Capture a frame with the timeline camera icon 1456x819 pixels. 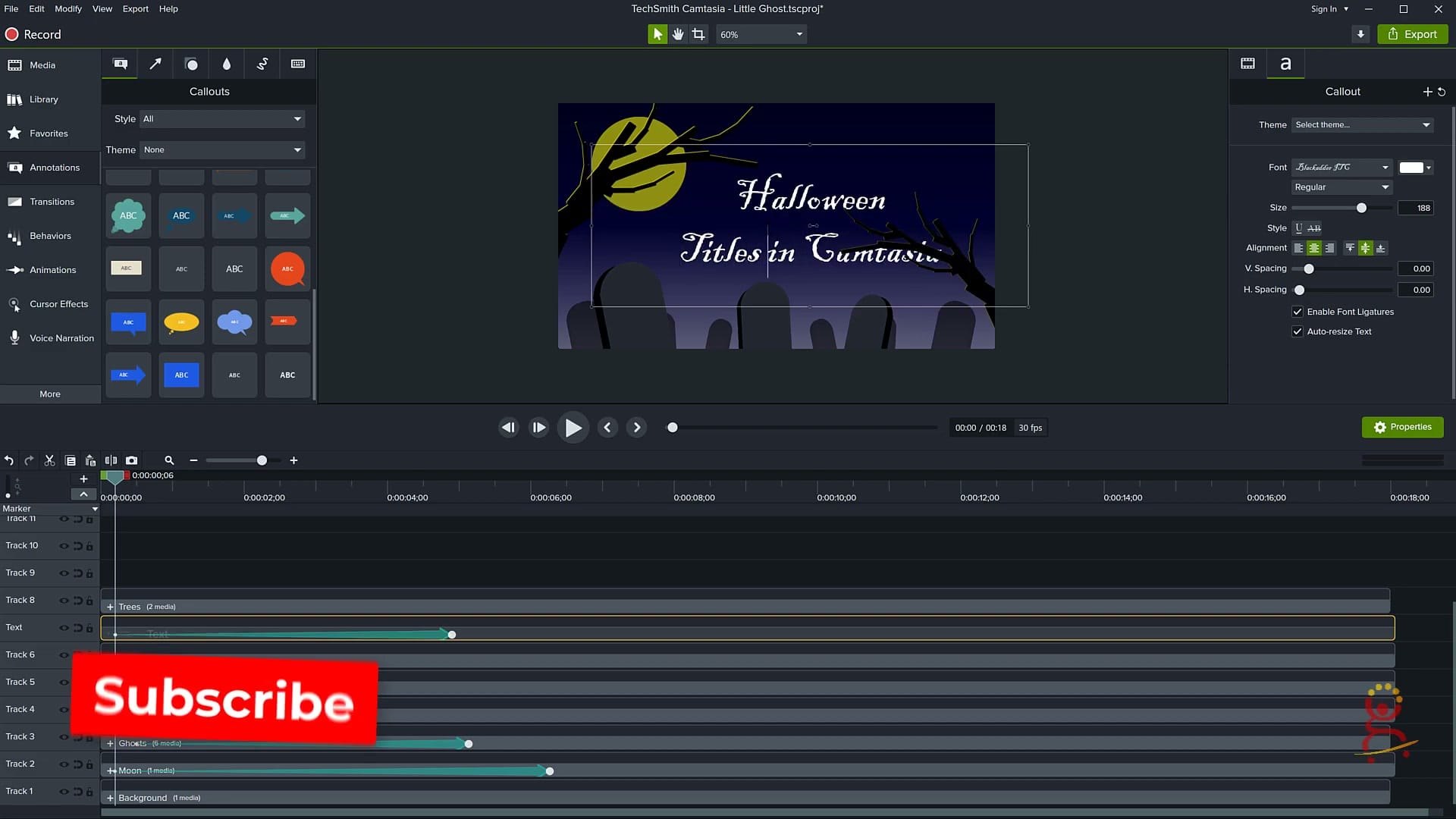point(131,460)
